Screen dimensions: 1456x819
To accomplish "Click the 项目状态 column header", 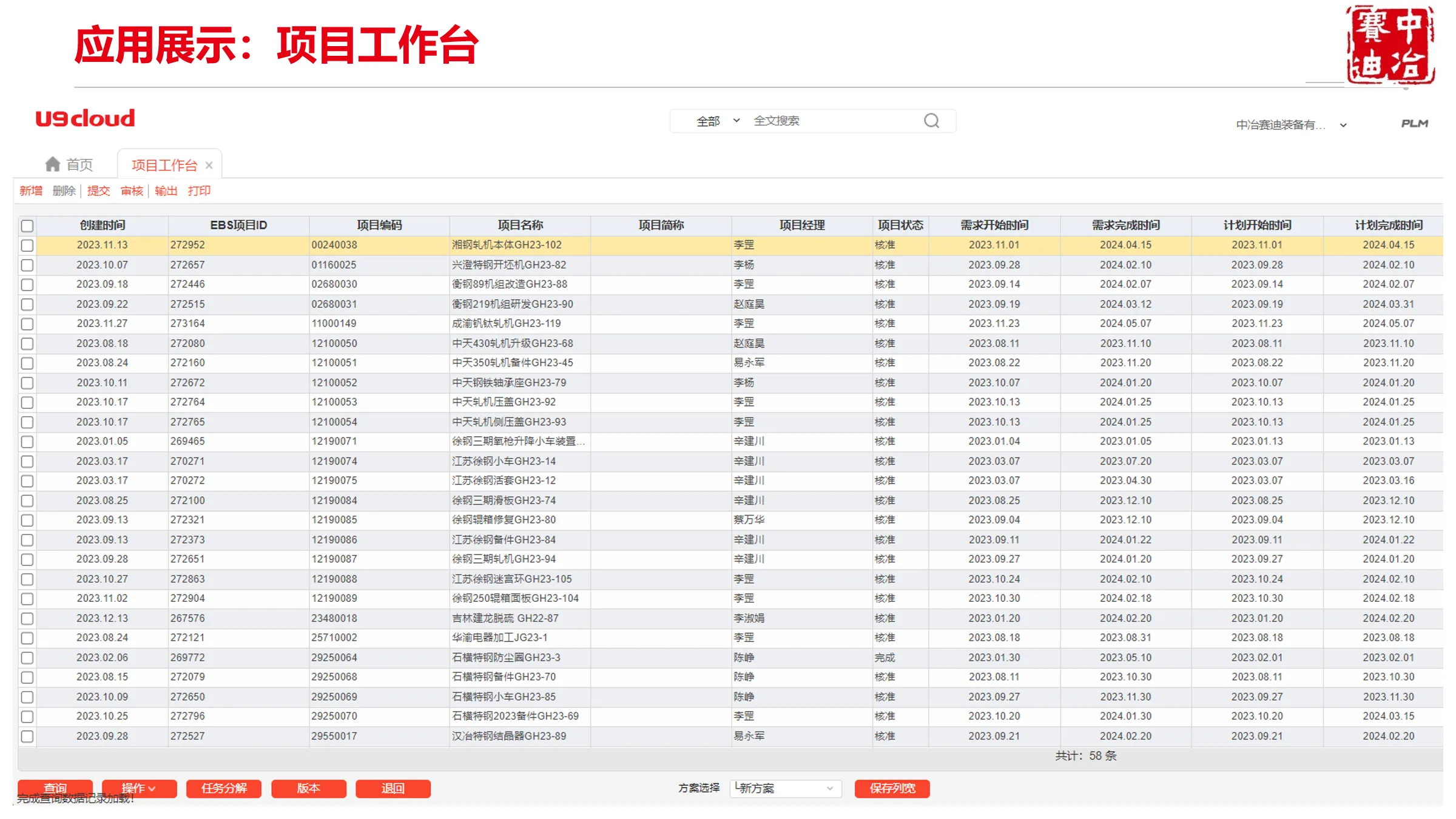I will click(x=901, y=225).
